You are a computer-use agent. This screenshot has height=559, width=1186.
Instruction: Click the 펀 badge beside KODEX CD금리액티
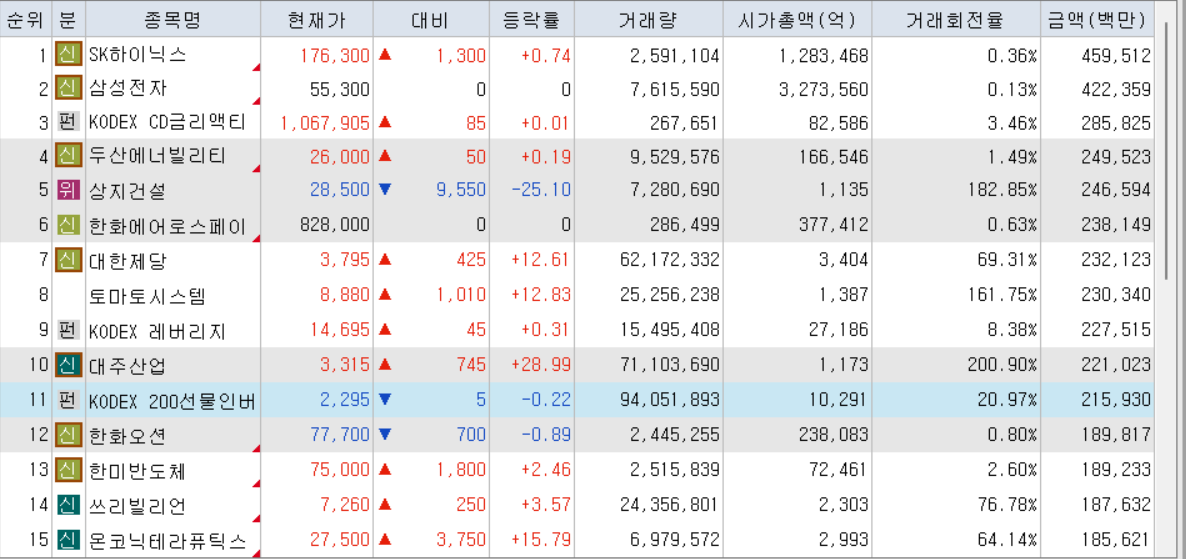(69, 123)
